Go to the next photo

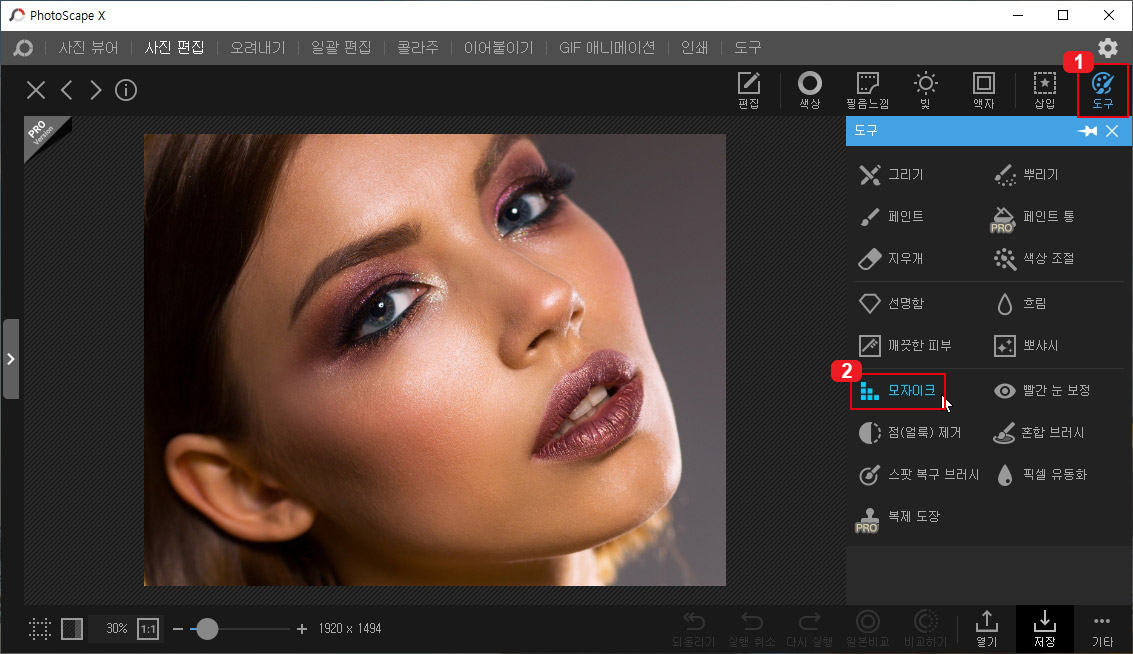pyautogui.click(x=96, y=90)
